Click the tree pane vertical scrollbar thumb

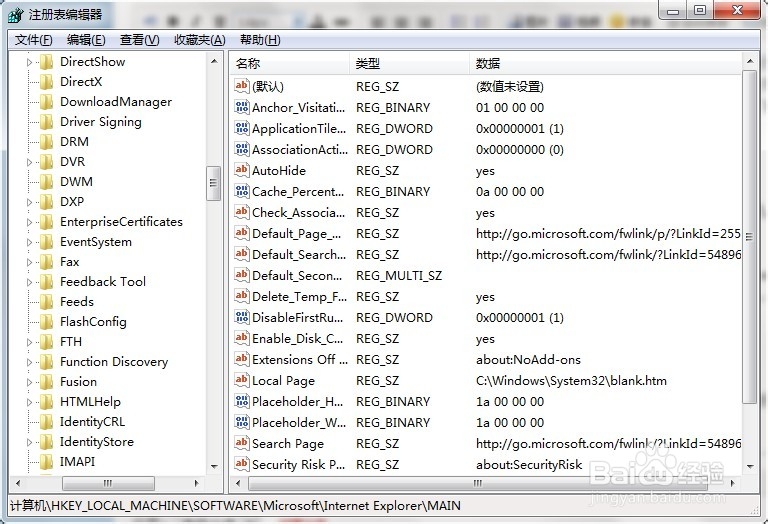tap(213, 183)
